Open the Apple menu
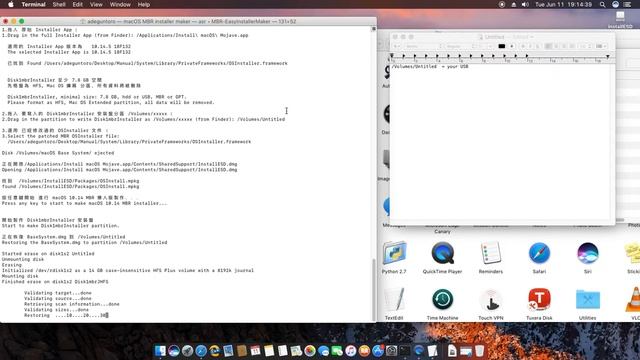Image resolution: width=640 pixels, height=360 pixels. 11,4
